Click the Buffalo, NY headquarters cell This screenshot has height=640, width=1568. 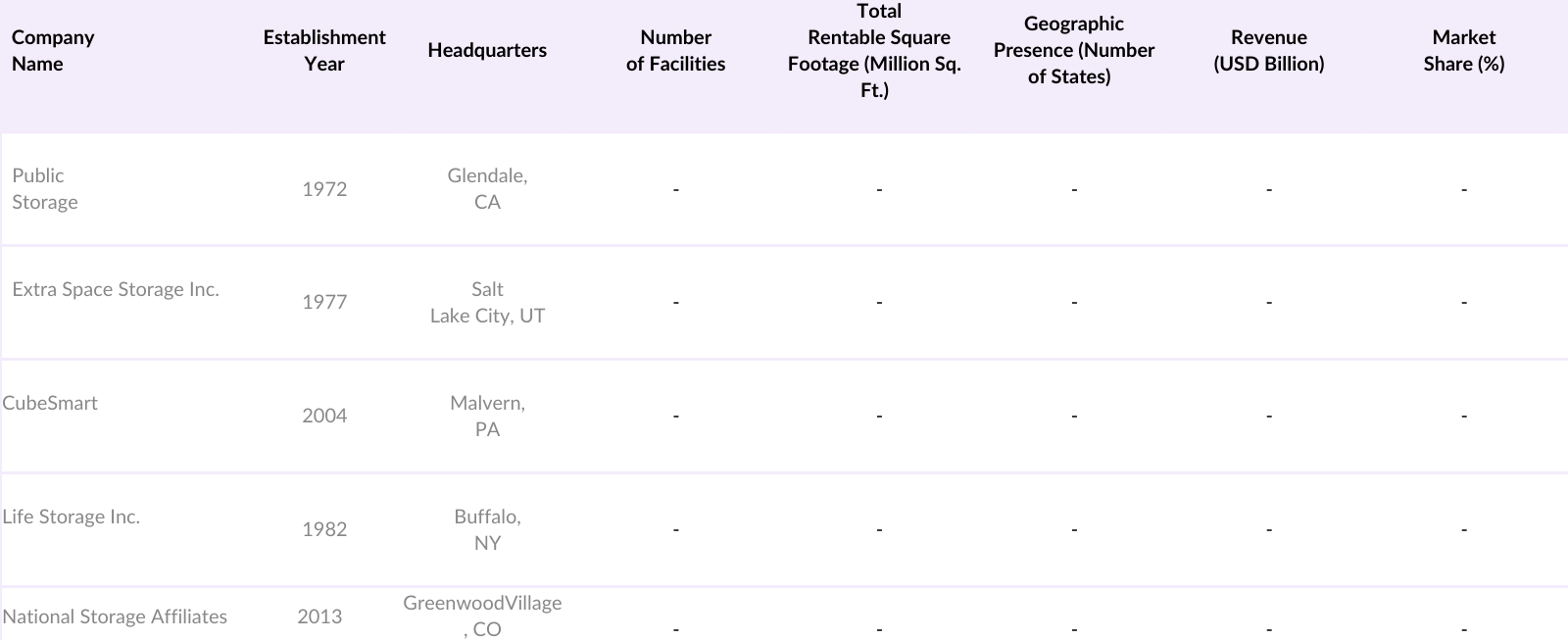coord(487,529)
